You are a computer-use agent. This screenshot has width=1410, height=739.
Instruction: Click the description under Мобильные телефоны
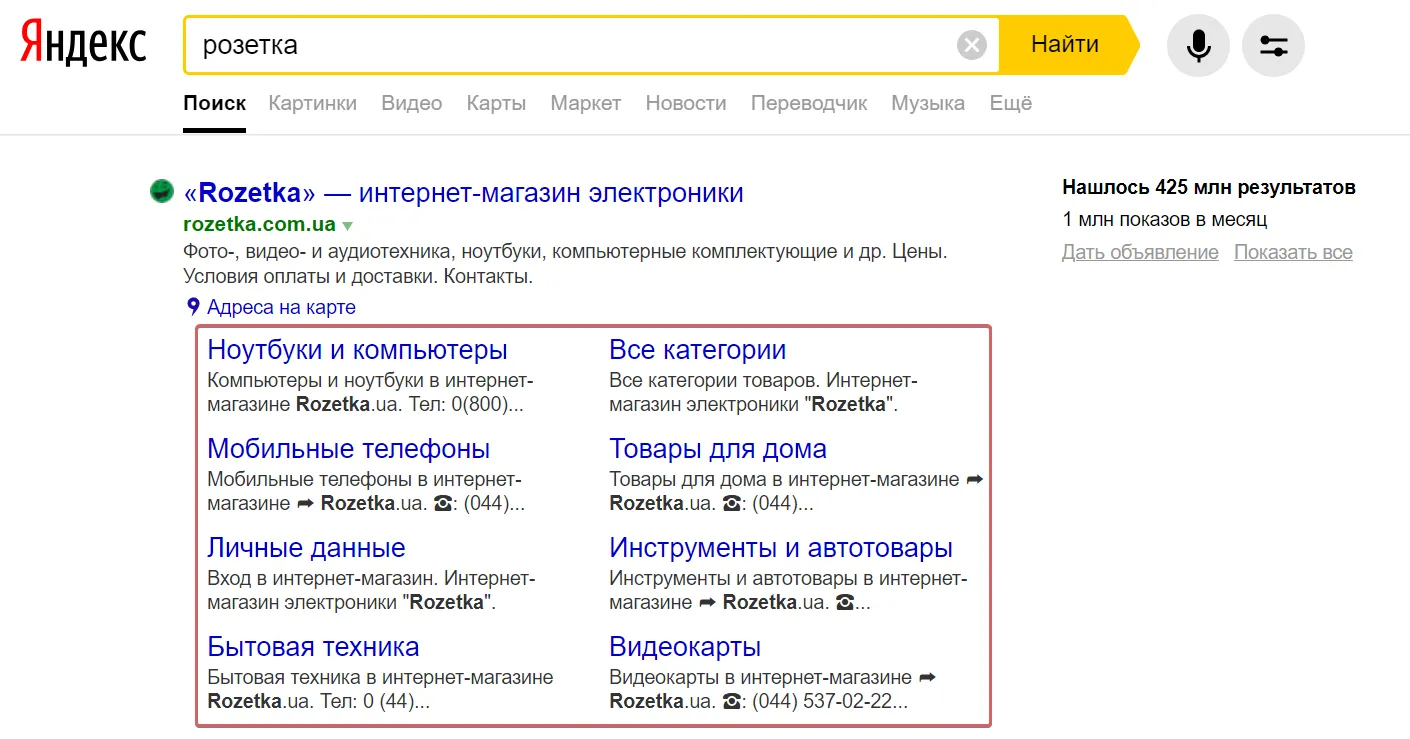coord(366,491)
